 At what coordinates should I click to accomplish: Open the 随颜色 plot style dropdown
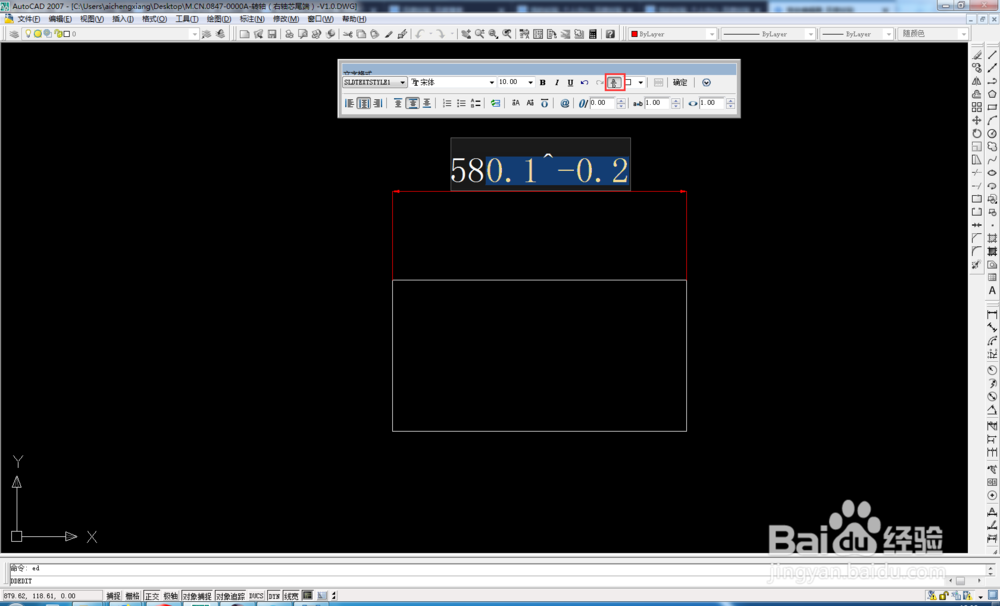click(933, 34)
